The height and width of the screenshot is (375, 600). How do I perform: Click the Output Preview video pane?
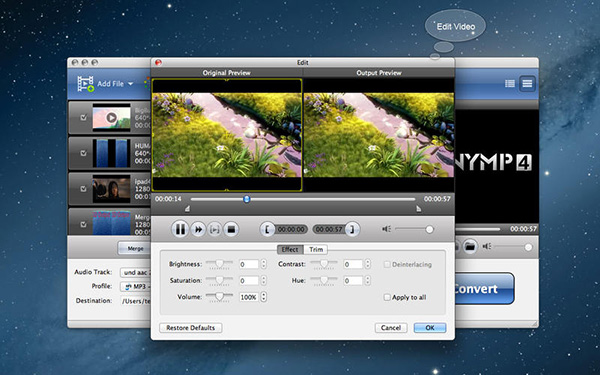pos(379,135)
